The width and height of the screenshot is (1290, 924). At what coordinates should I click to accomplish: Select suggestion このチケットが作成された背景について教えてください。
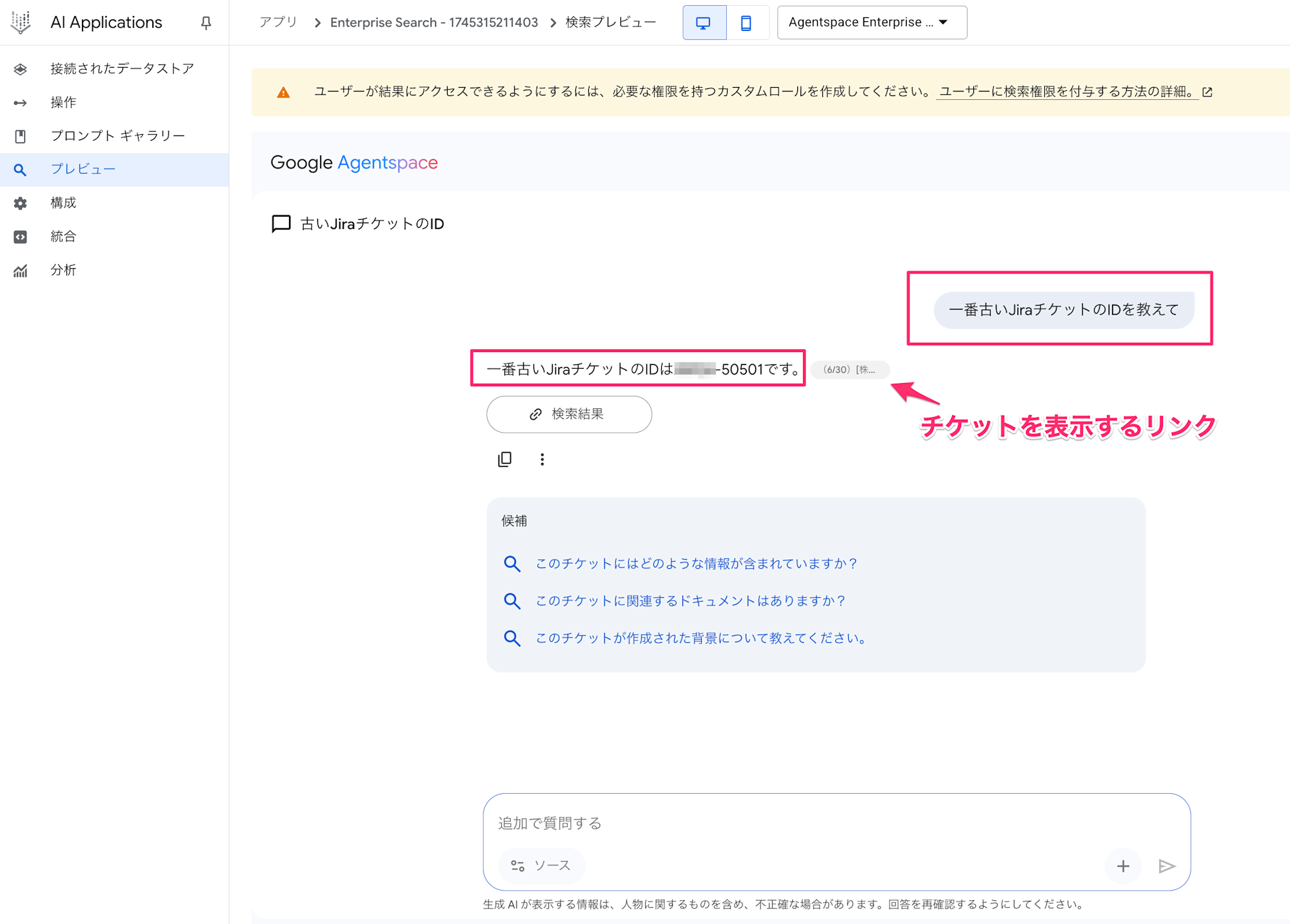click(x=702, y=638)
